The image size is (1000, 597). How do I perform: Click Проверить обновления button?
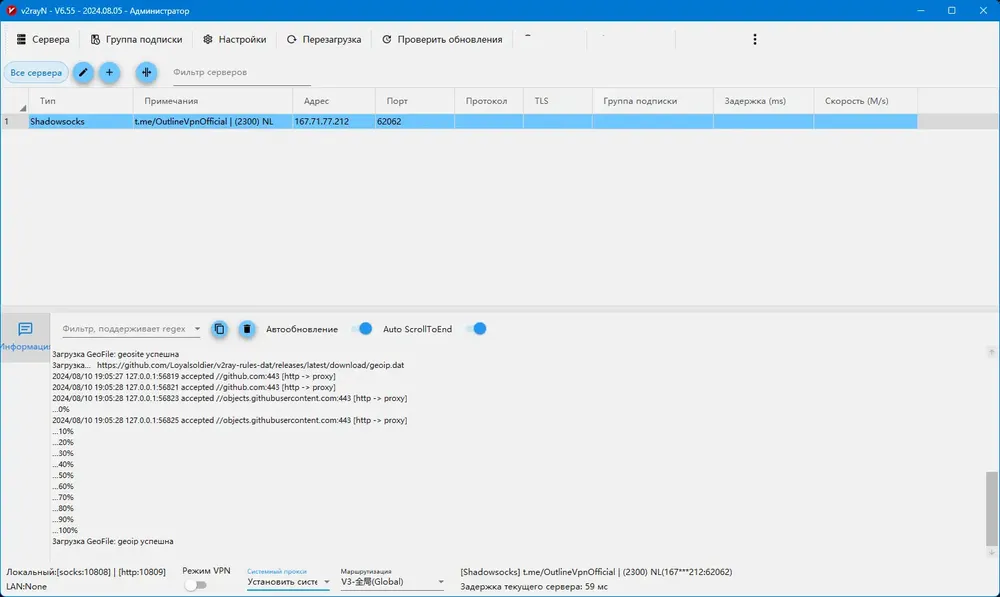442,40
